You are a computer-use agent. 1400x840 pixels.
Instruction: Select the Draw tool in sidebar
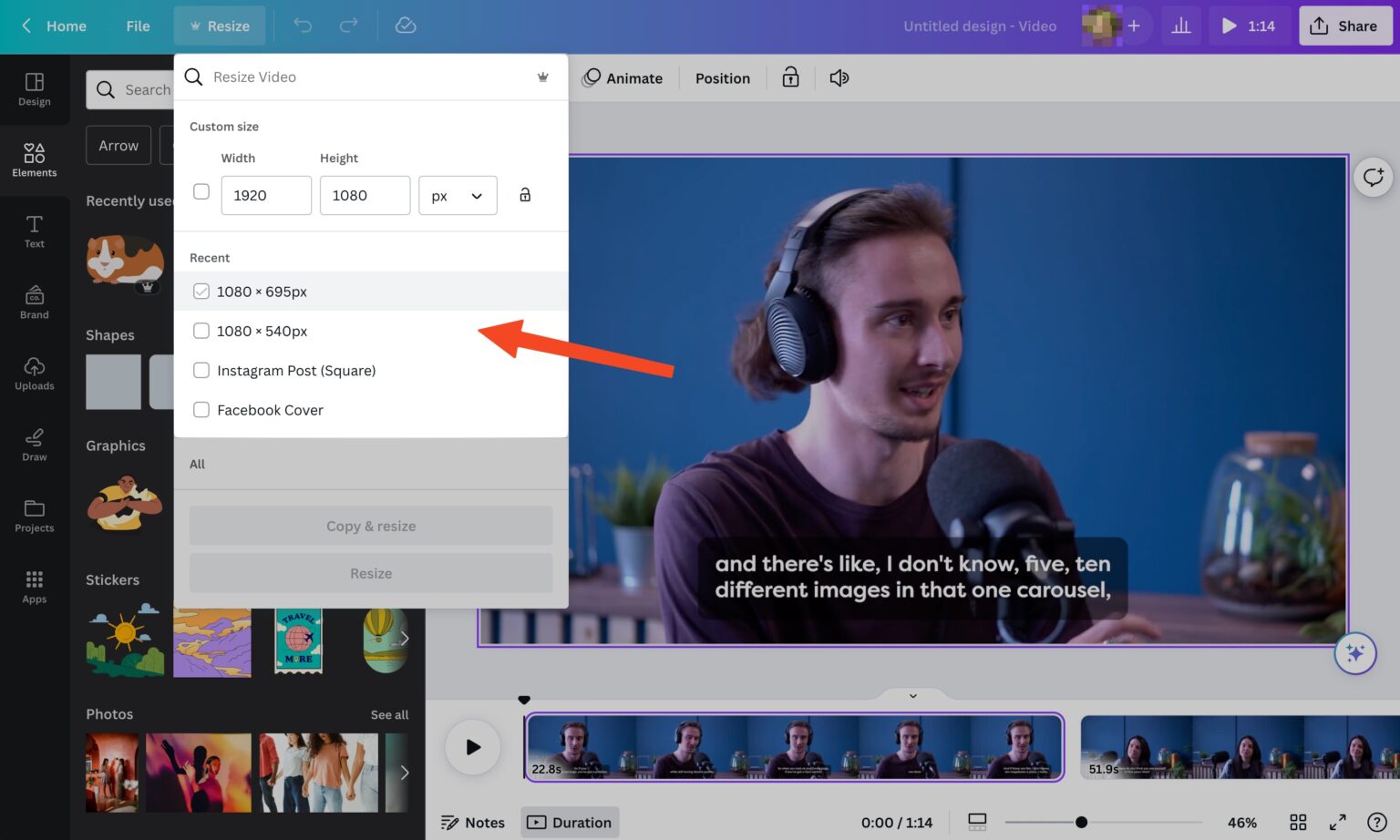tap(34, 444)
